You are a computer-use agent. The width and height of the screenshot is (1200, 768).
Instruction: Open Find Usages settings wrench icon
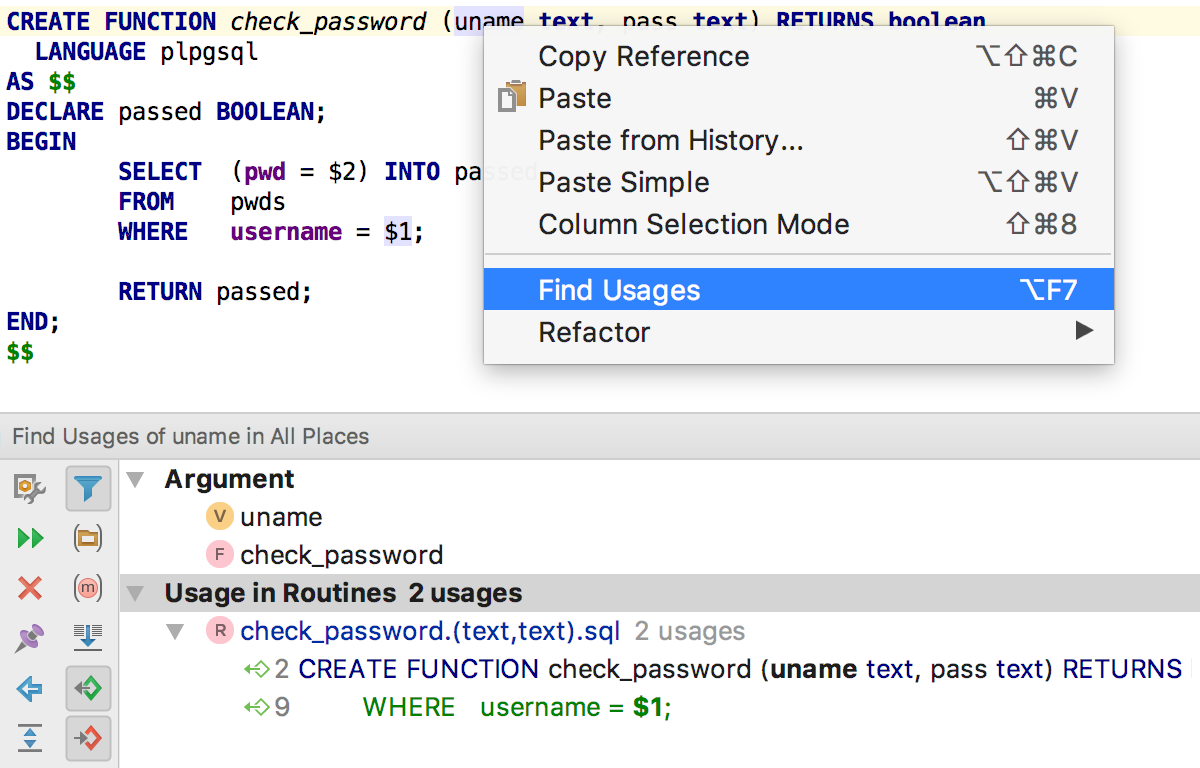pos(30,488)
